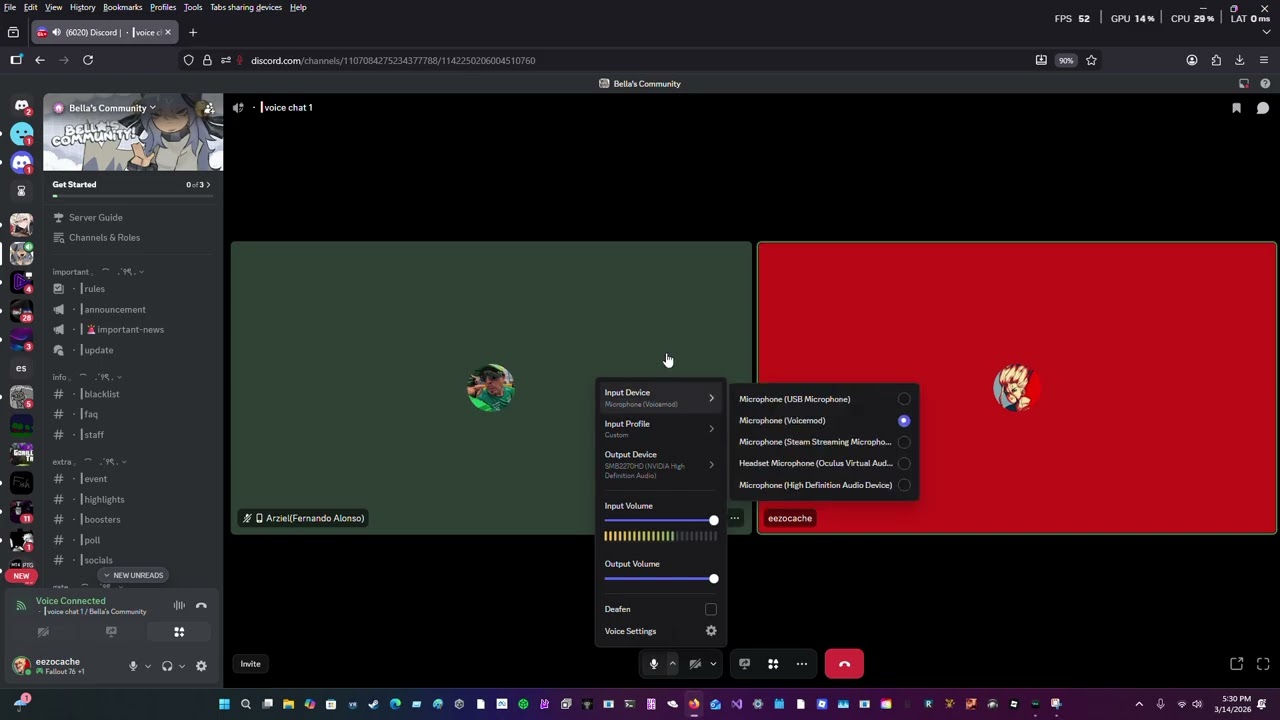Pop out the call into a separate window
1280x720 pixels.
(1237, 664)
